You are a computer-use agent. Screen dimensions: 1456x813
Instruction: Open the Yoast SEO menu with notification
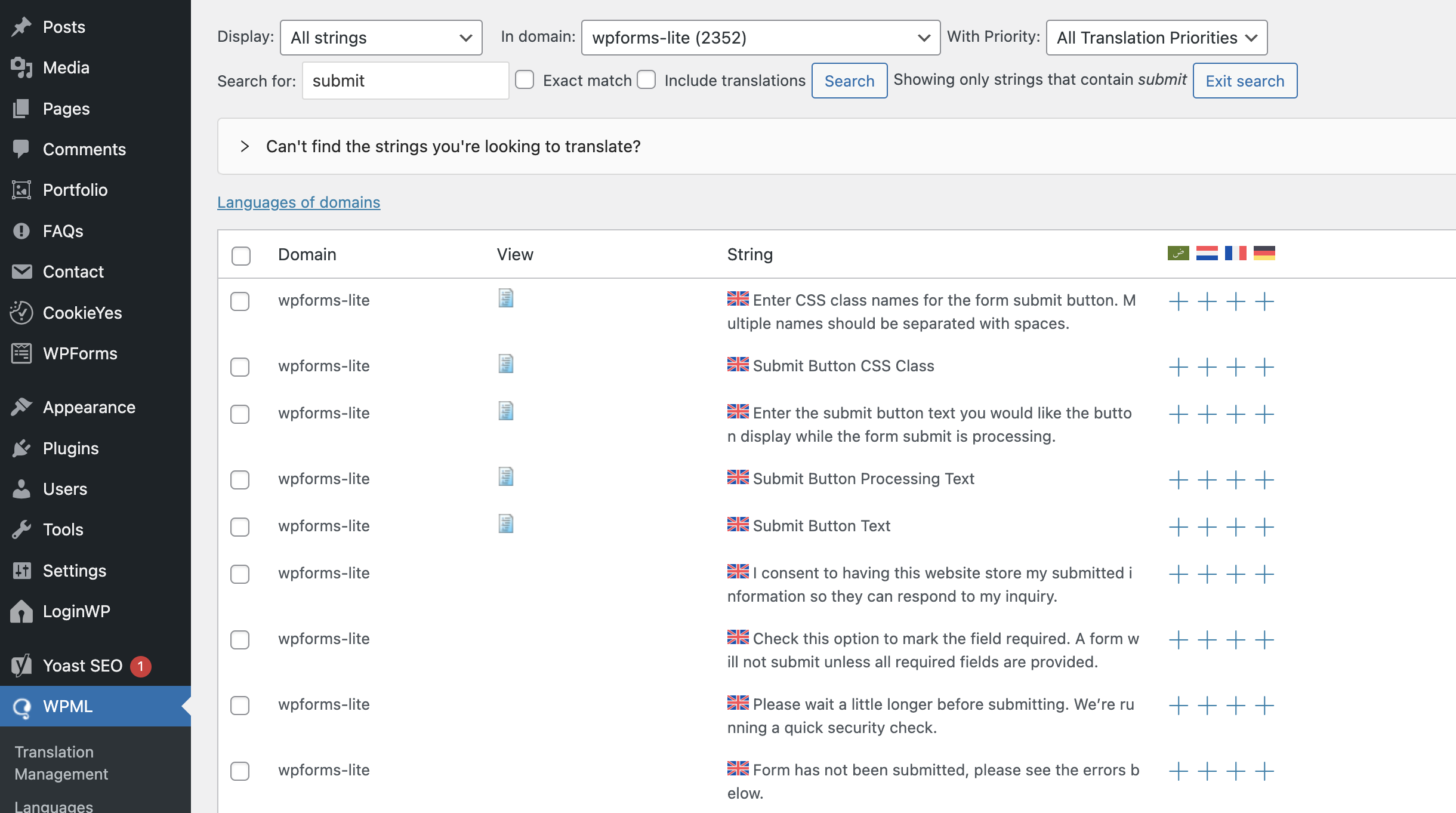pyautogui.click(x=95, y=666)
